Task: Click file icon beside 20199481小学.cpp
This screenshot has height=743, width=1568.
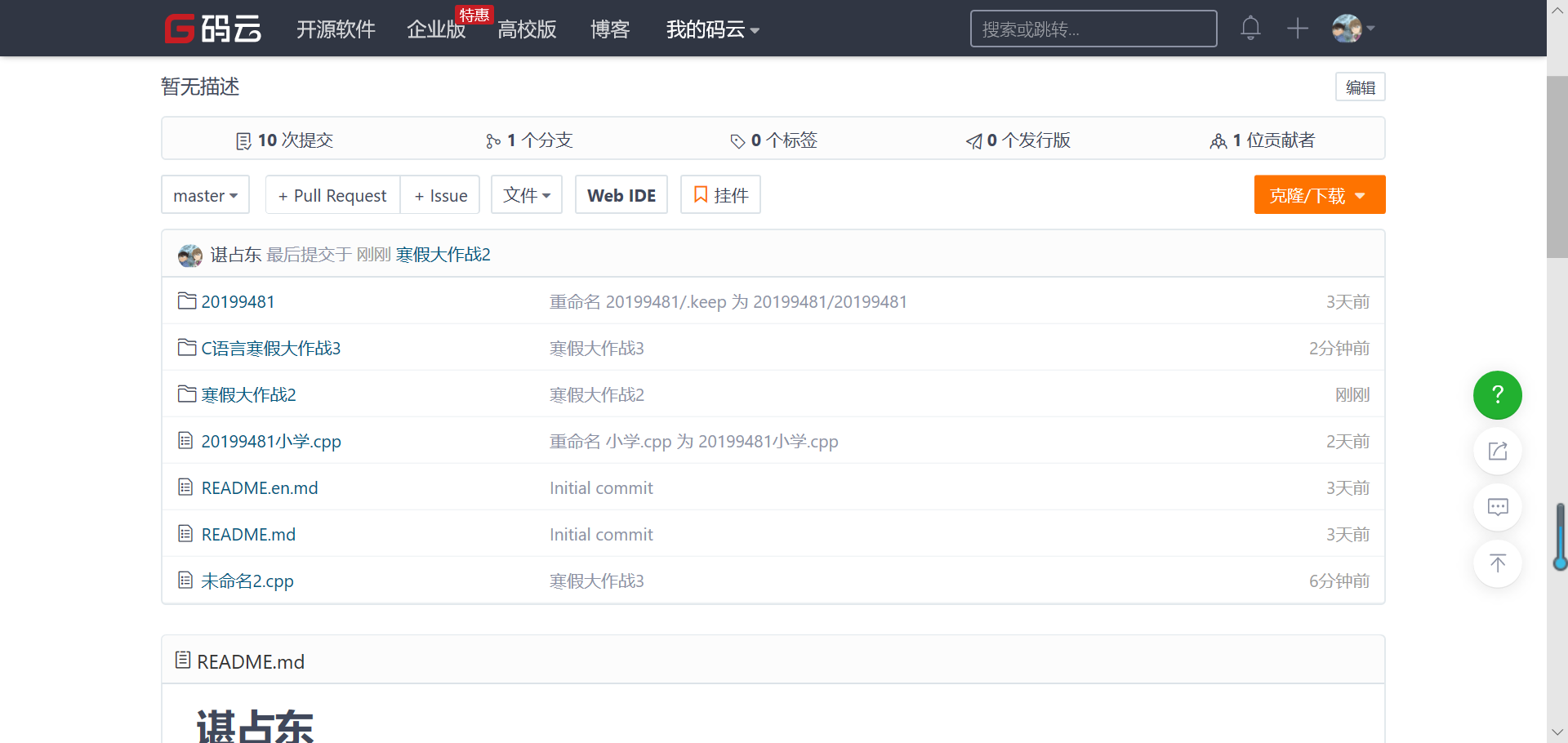Action: 185,441
